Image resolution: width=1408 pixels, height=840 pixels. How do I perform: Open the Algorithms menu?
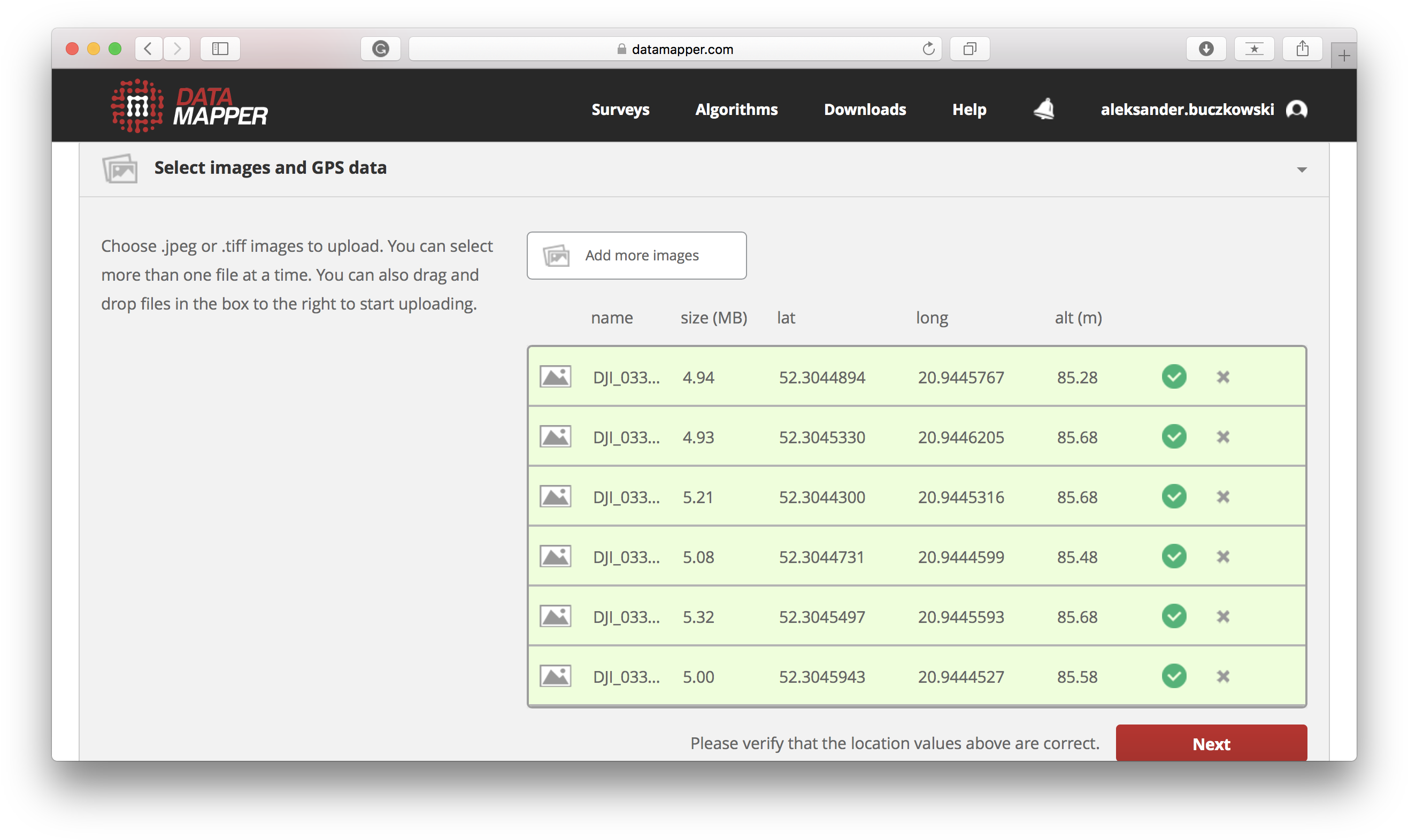[736, 109]
